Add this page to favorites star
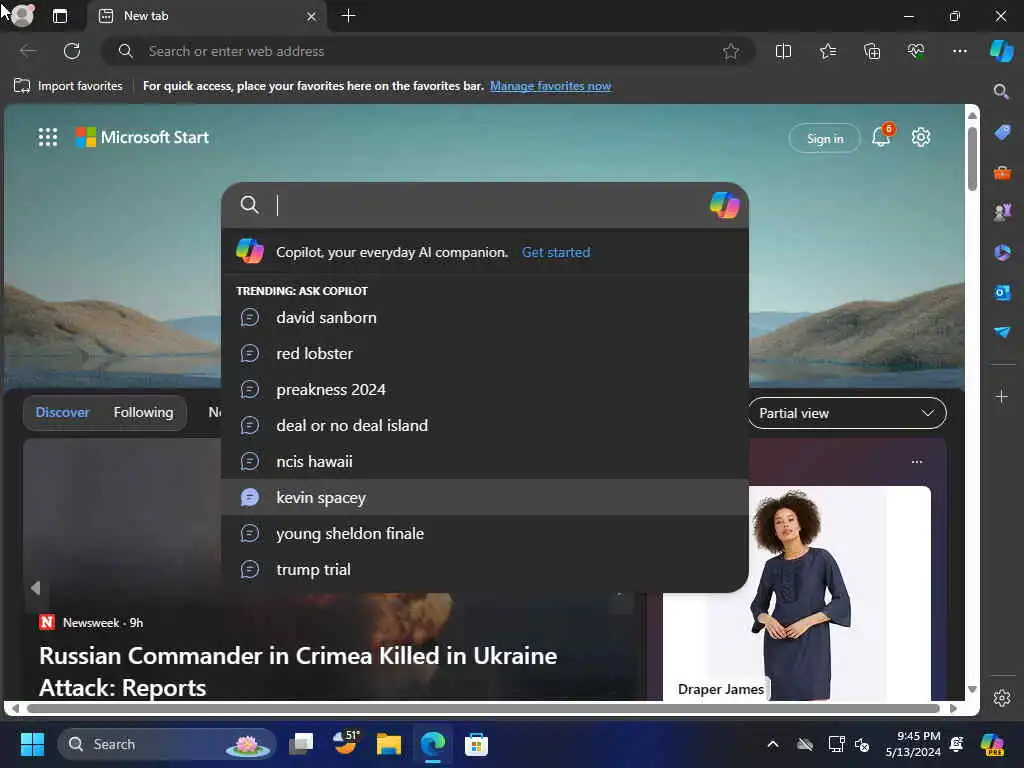Screen dimensions: 1024x768 pyautogui.click(x=731, y=51)
